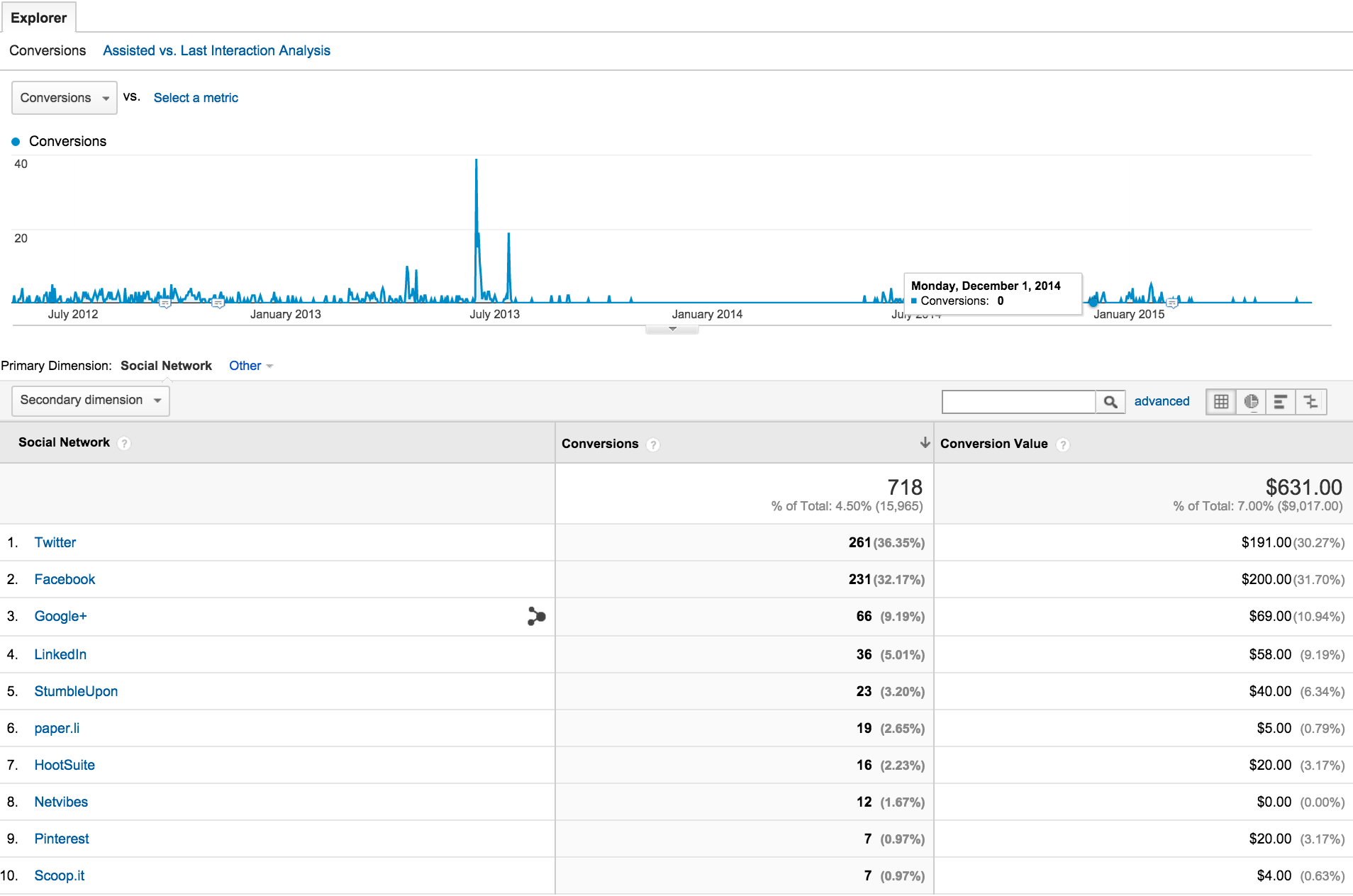Viewport: 1353px width, 896px height.
Task: Open the StumbleUpon network link
Action: pyautogui.click(x=76, y=691)
